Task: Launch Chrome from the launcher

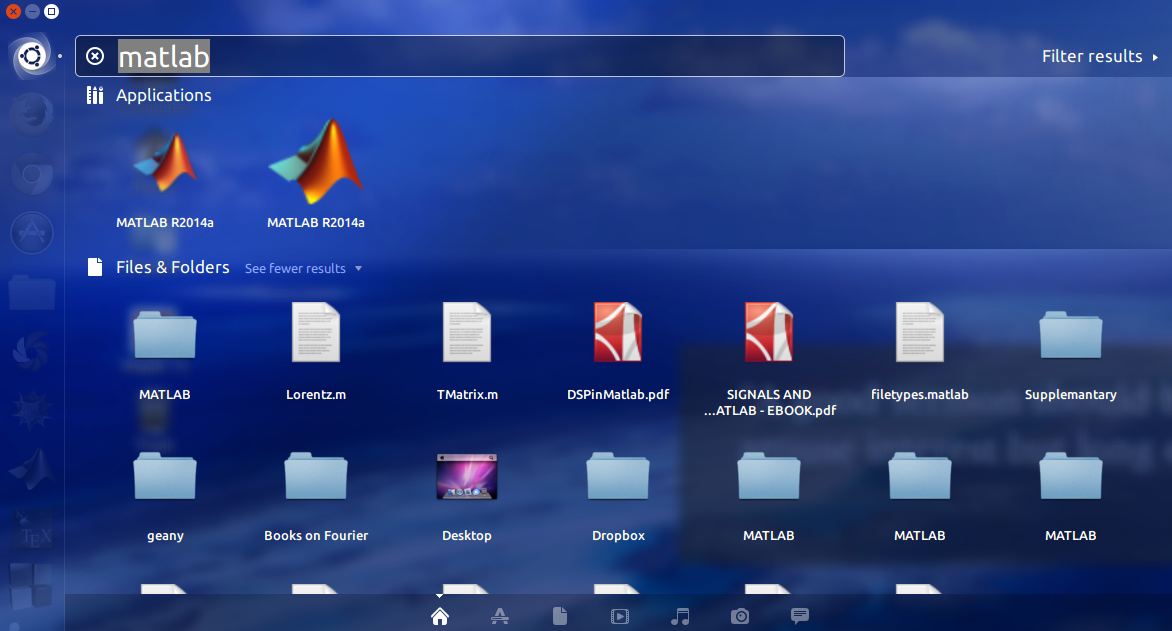Action: coord(31,174)
